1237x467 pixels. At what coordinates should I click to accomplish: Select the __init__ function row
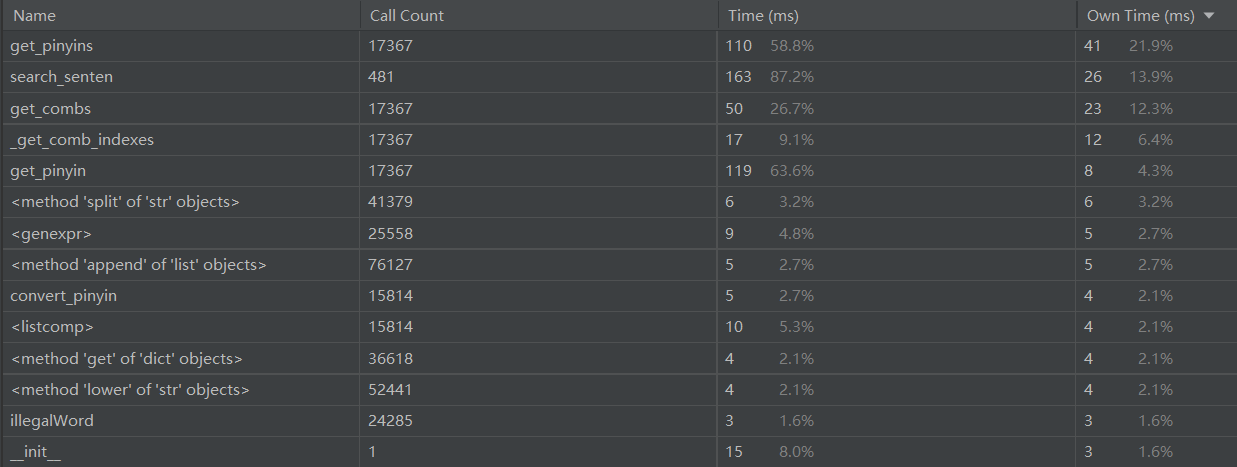[36, 452]
